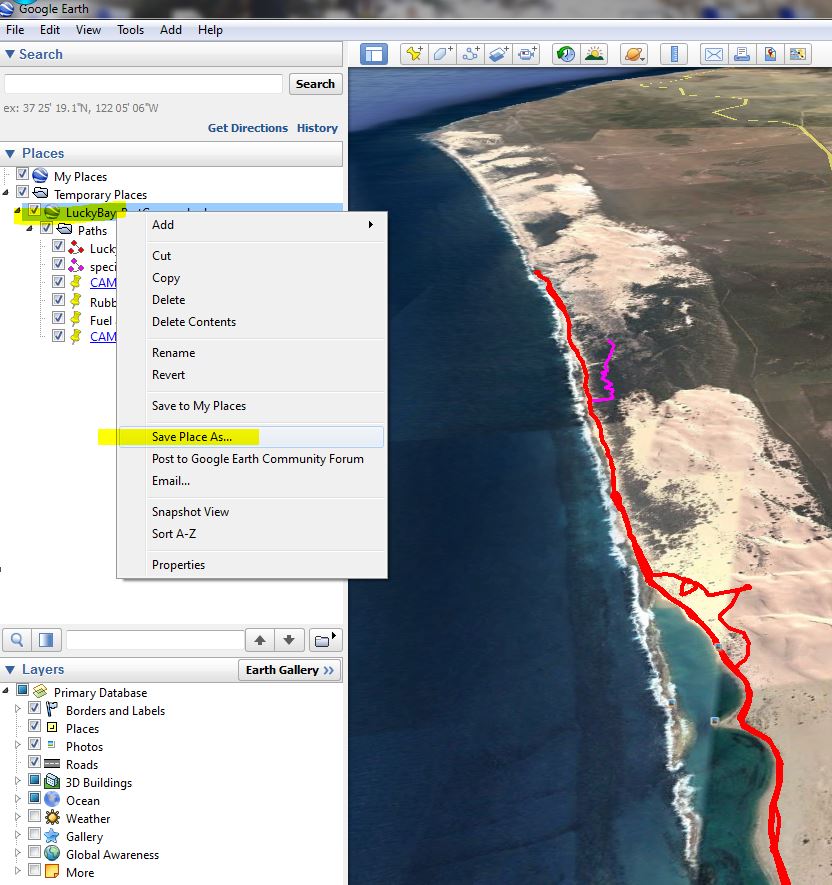The image size is (832, 885).
Task: Click the Earth Gallery button
Action: pos(290,670)
